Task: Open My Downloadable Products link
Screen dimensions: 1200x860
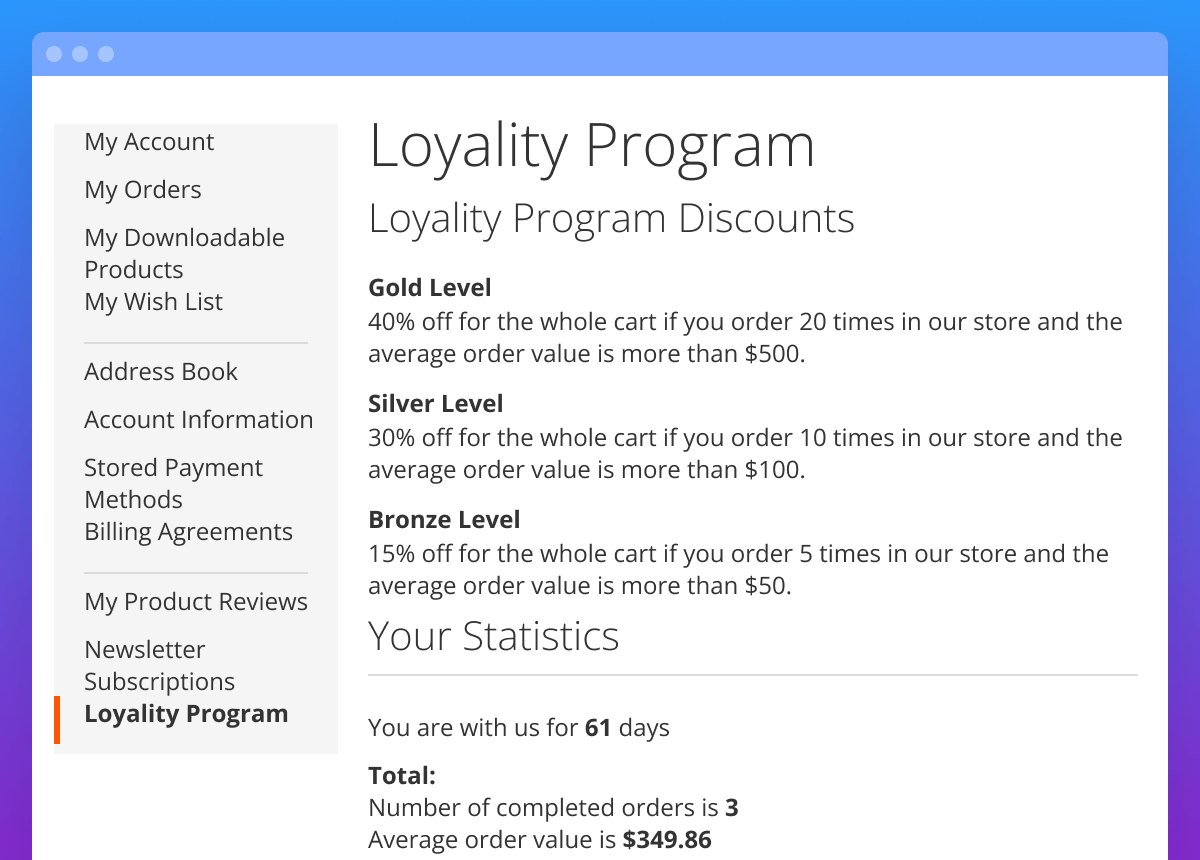Action: coord(184,253)
